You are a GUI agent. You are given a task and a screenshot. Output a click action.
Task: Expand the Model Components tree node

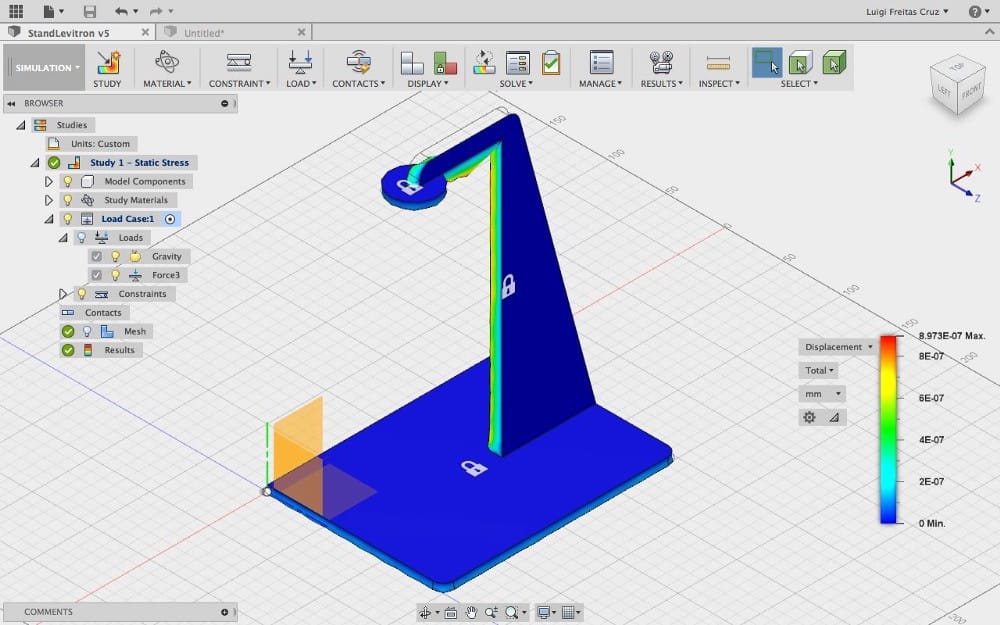point(48,182)
